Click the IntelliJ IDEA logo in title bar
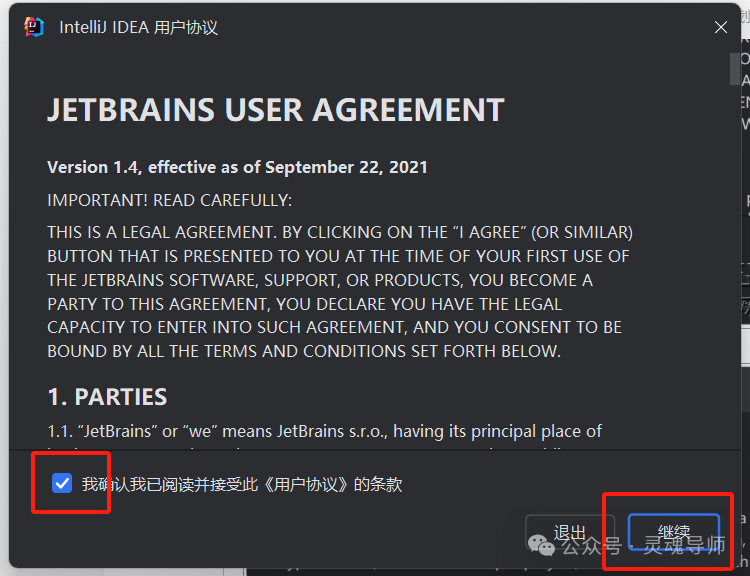This screenshot has height=576, width=750. pos(34,27)
